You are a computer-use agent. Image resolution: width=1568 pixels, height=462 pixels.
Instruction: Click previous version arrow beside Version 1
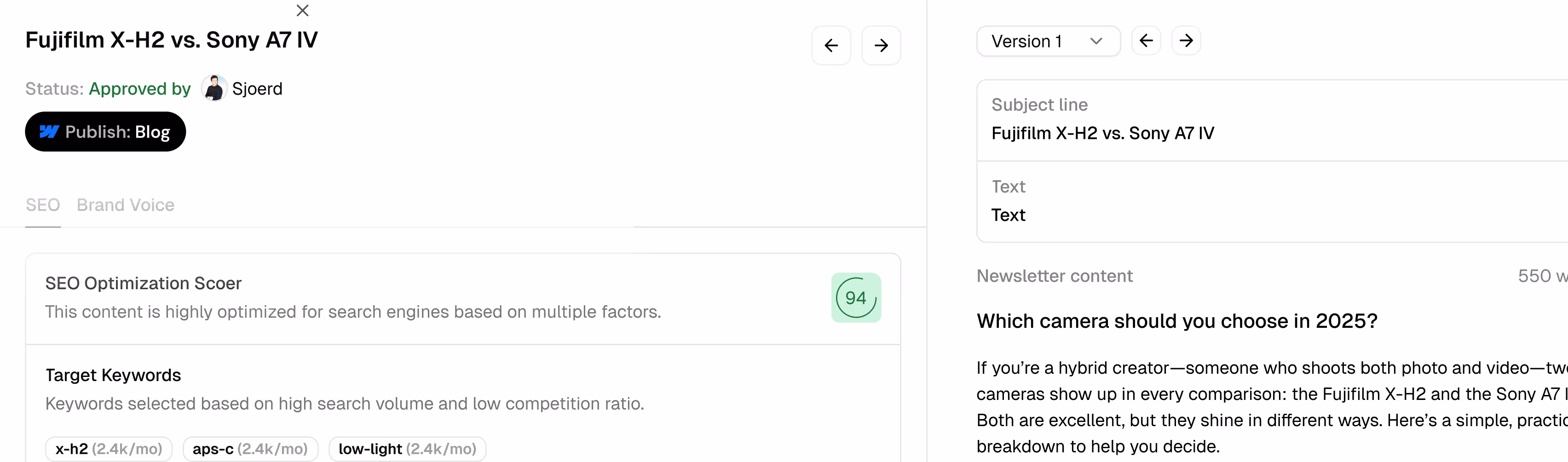pos(1146,41)
